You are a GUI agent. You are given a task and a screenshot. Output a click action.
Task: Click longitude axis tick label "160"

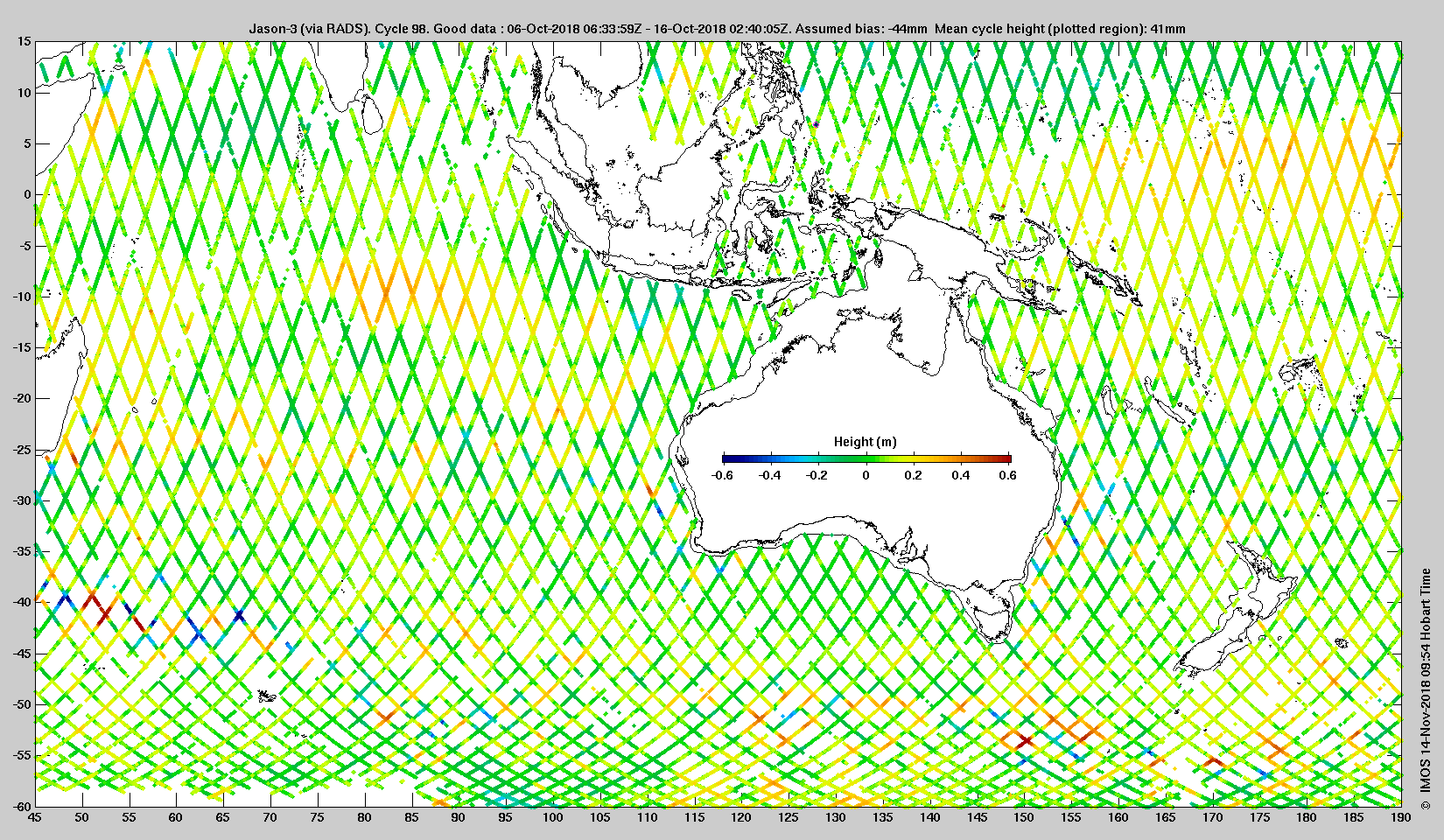tap(1118, 818)
